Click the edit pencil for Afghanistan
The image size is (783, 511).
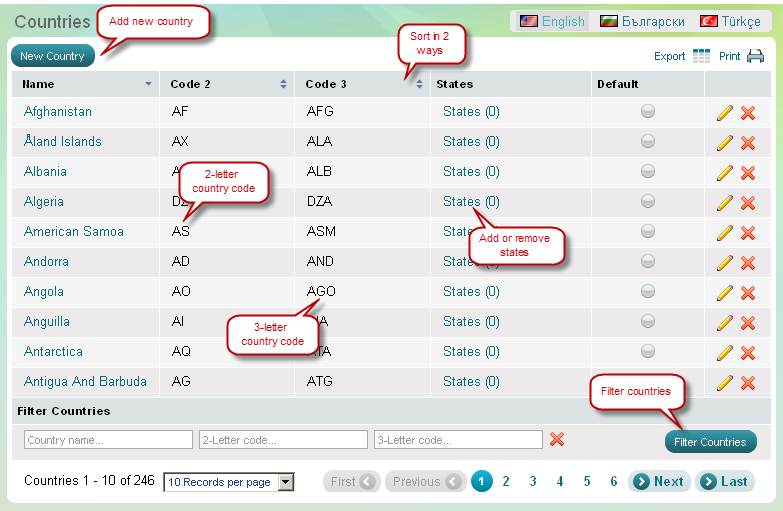point(725,113)
